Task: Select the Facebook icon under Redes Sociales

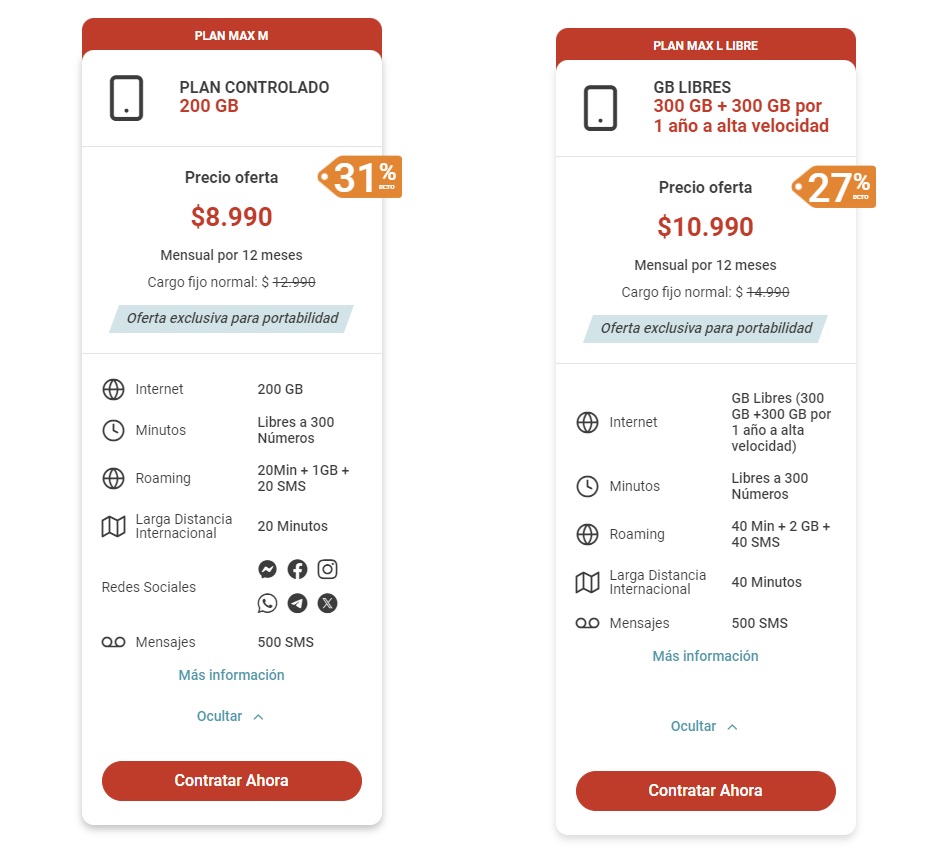Action: click(297, 569)
